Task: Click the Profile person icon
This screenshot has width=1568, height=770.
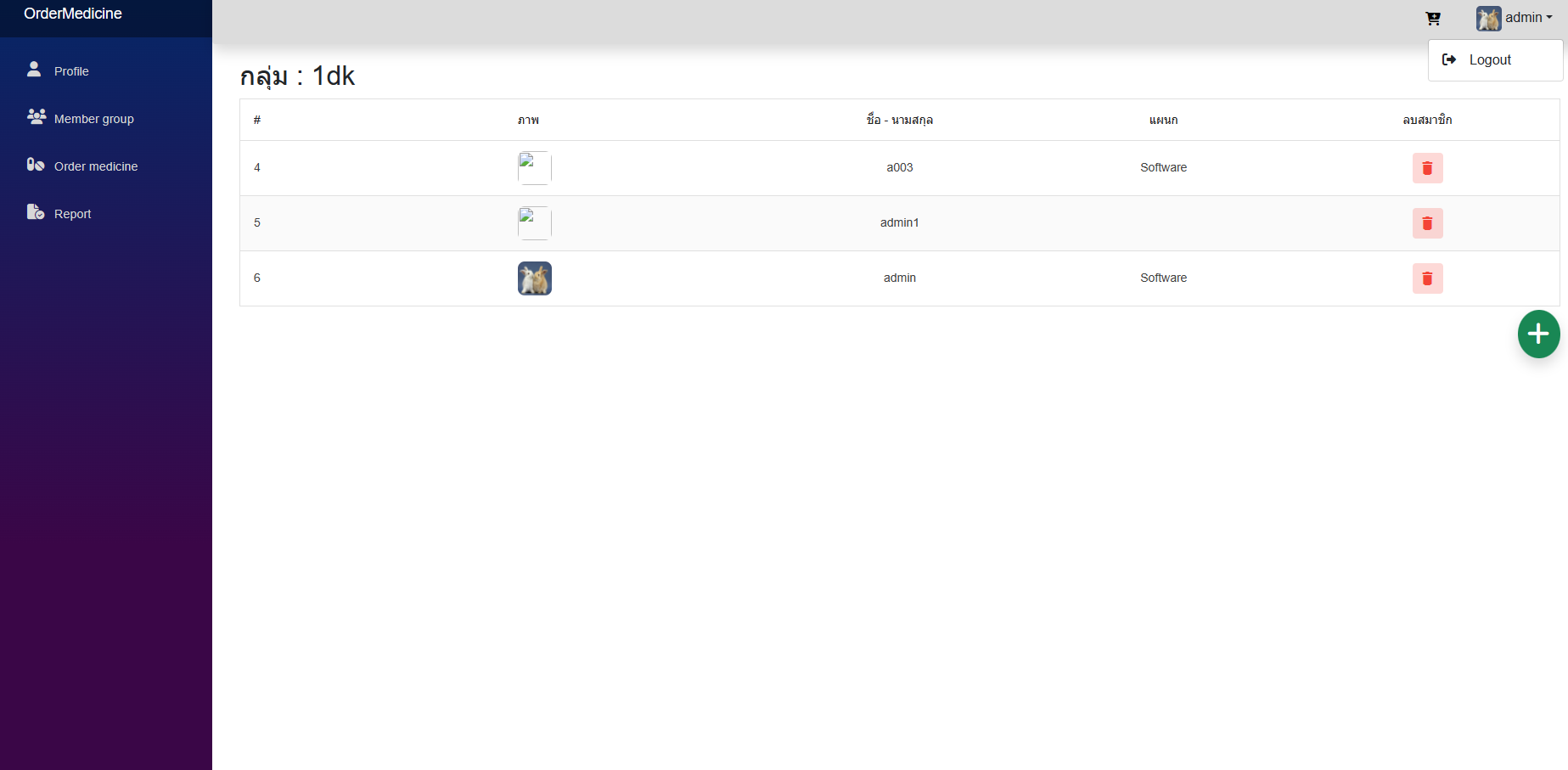Action: click(x=34, y=69)
